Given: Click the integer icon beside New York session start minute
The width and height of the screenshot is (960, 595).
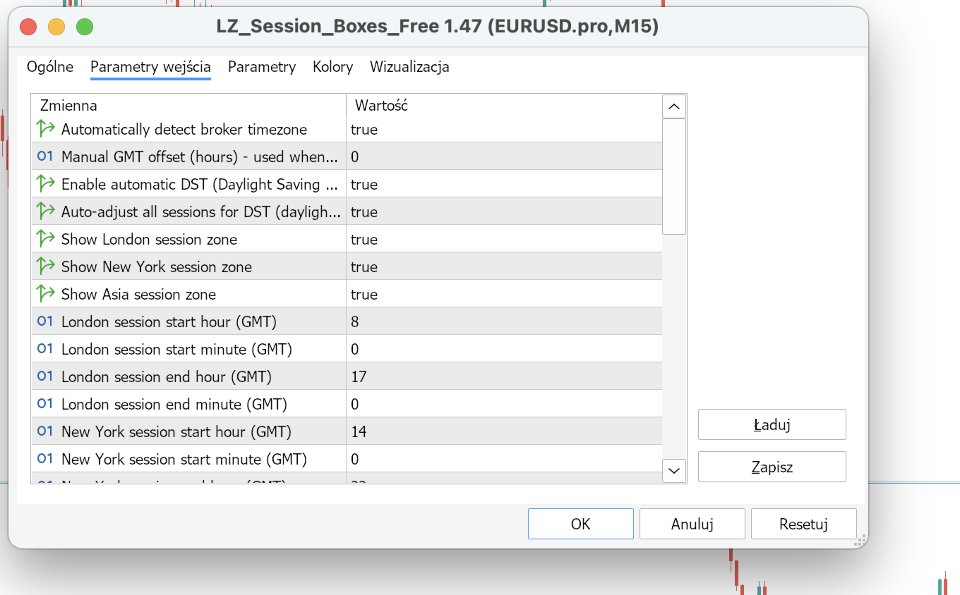Looking at the screenshot, I should [x=45, y=458].
